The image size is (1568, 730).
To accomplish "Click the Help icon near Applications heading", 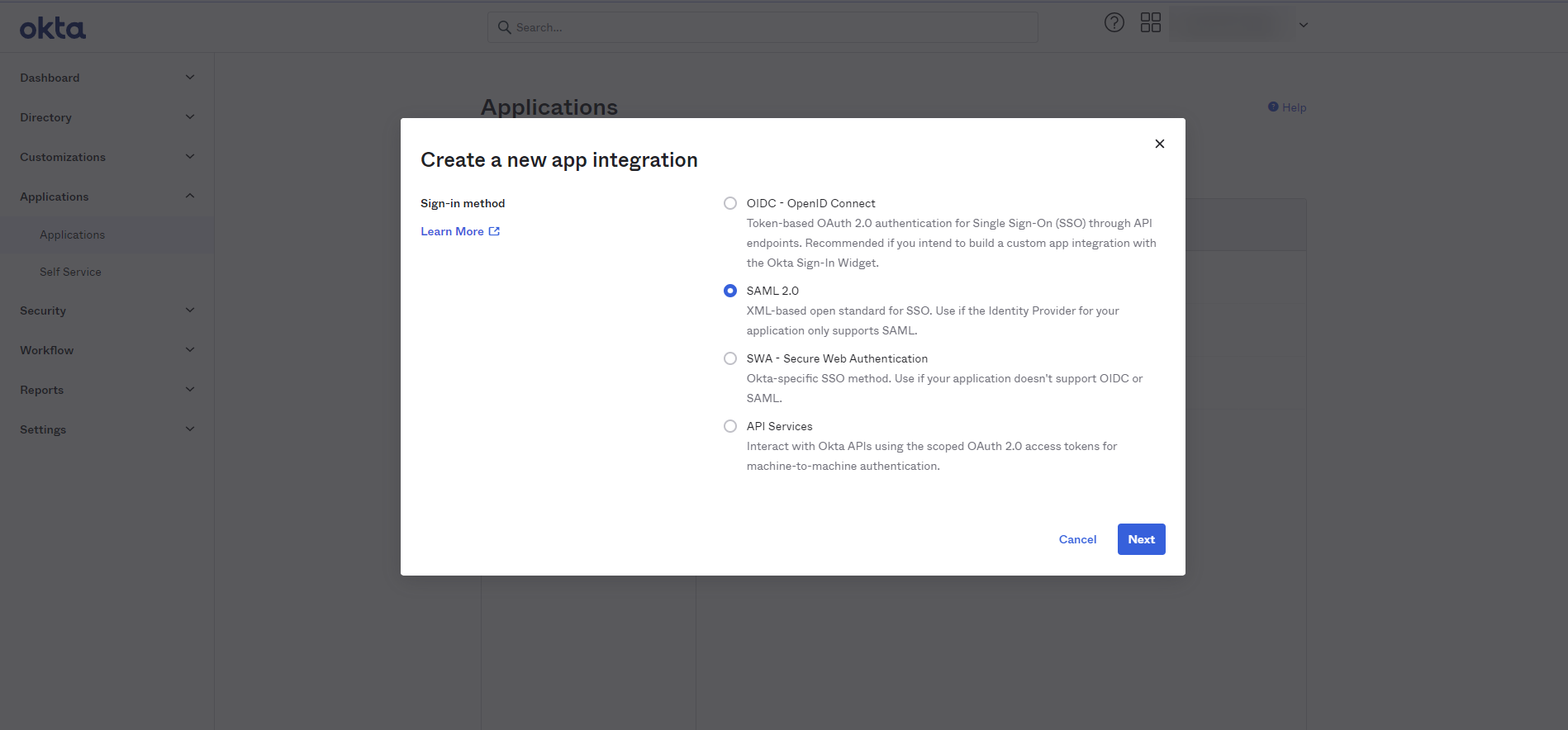I will click(x=1273, y=107).
